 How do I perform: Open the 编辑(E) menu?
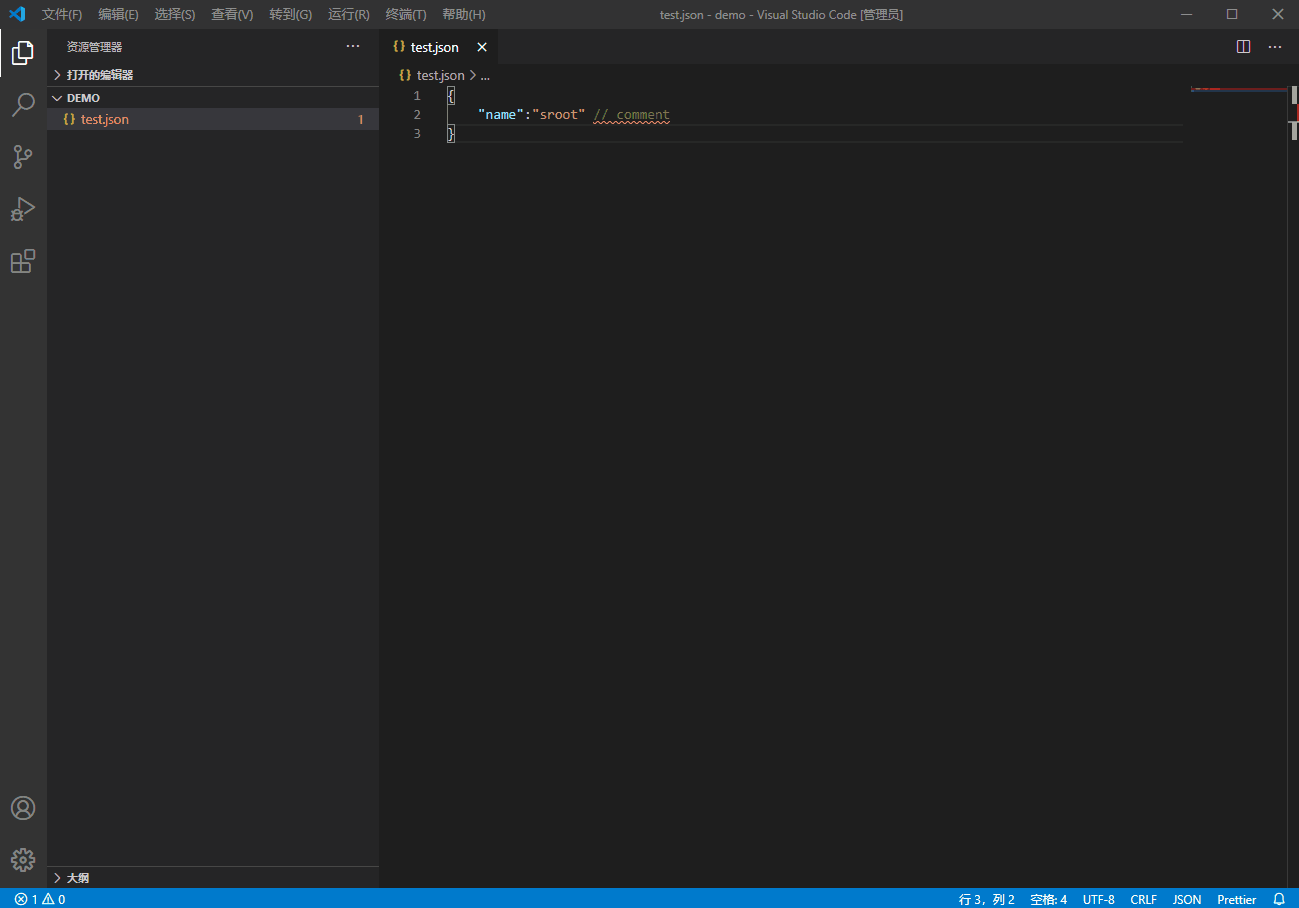(x=118, y=14)
